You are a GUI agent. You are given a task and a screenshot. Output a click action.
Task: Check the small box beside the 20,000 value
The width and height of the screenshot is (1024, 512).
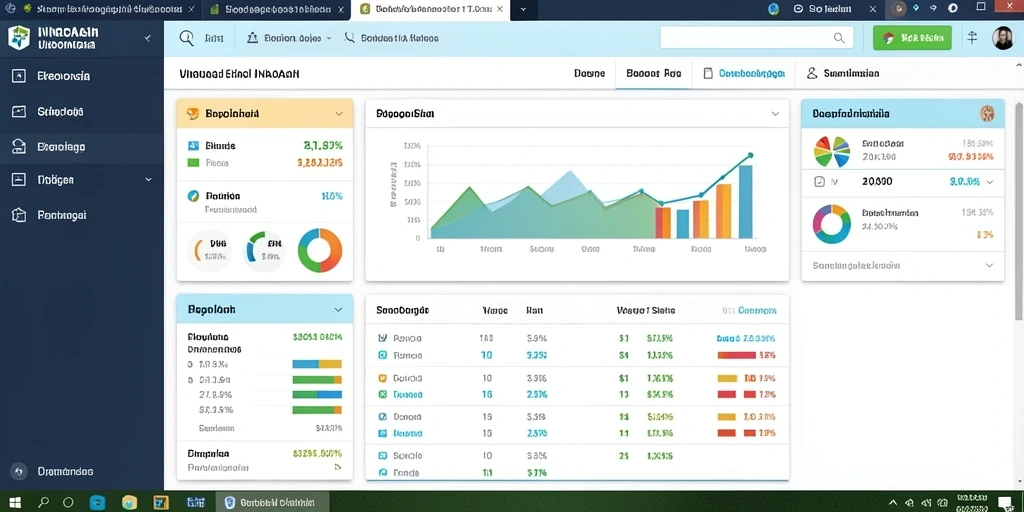click(820, 182)
